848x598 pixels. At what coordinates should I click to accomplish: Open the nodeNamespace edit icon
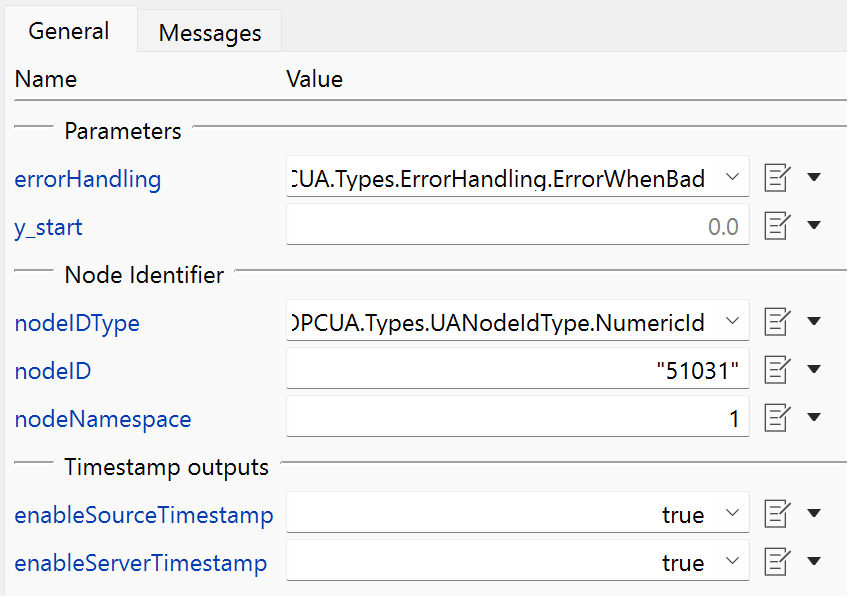pyautogui.click(x=778, y=418)
